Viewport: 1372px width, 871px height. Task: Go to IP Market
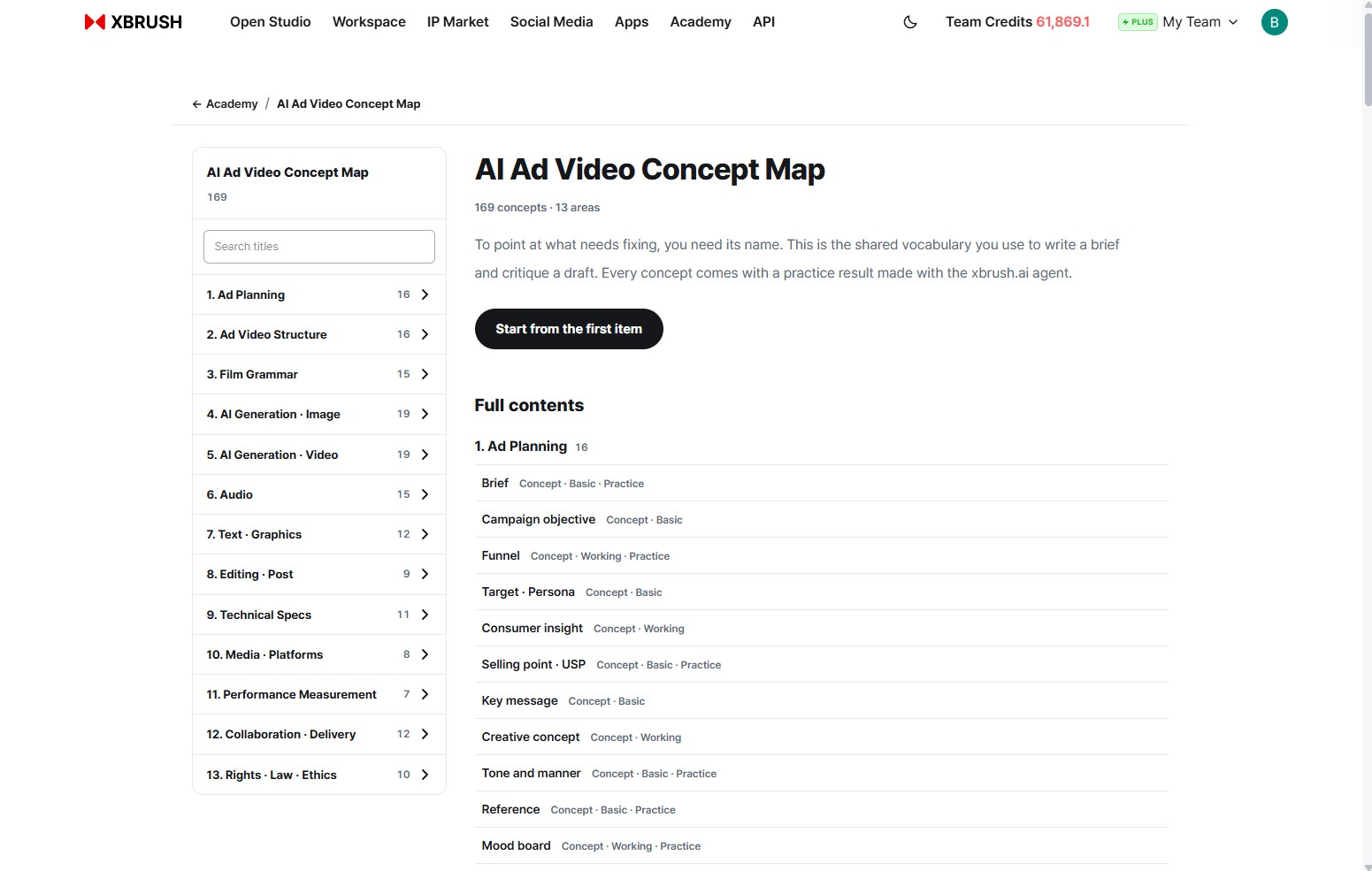coord(458,22)
